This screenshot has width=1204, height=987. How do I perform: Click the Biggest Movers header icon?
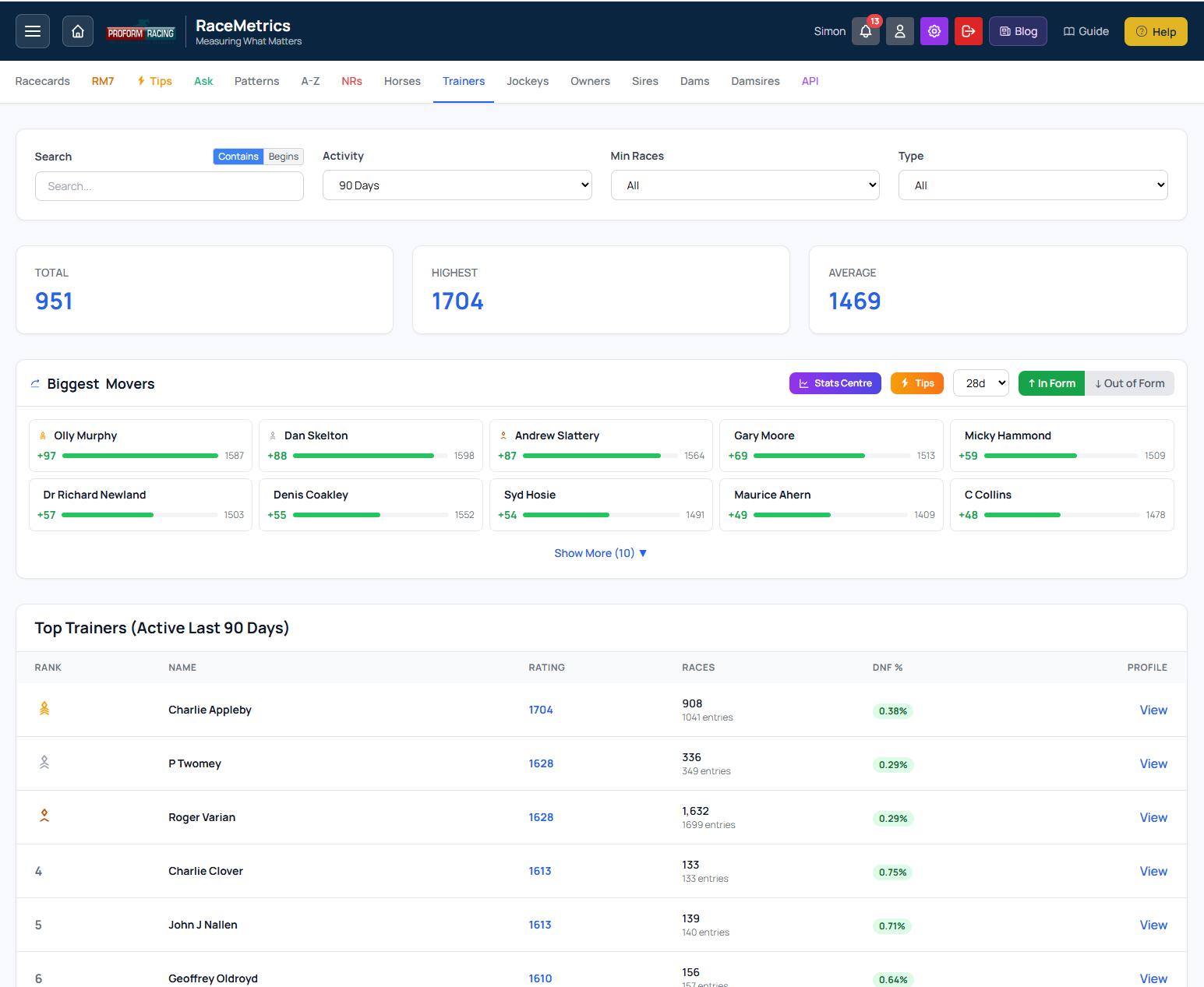point(35,384)
